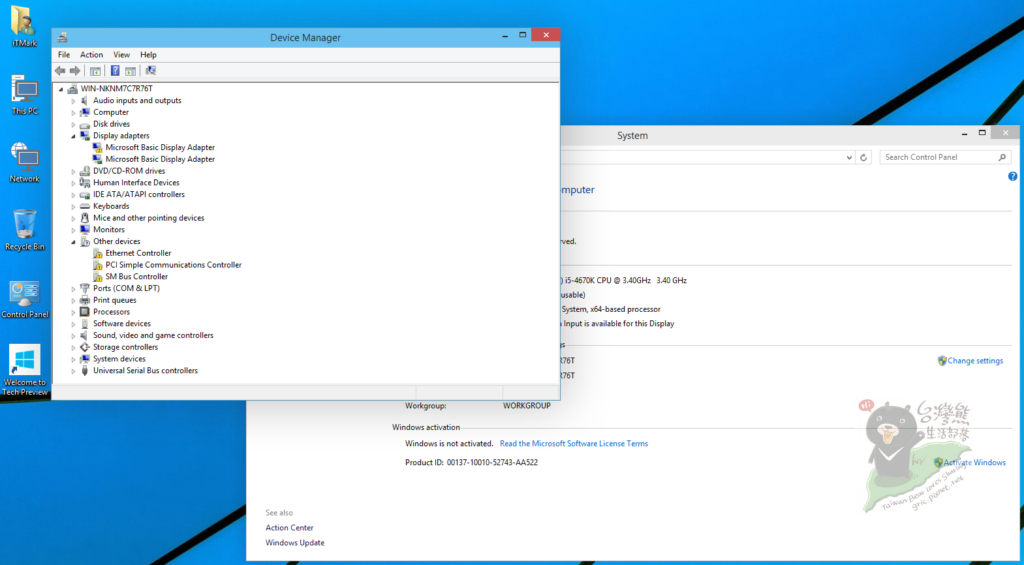Open the View menu in Device Manager
Screen dimensions: 1024x565
tap(121, 55)
